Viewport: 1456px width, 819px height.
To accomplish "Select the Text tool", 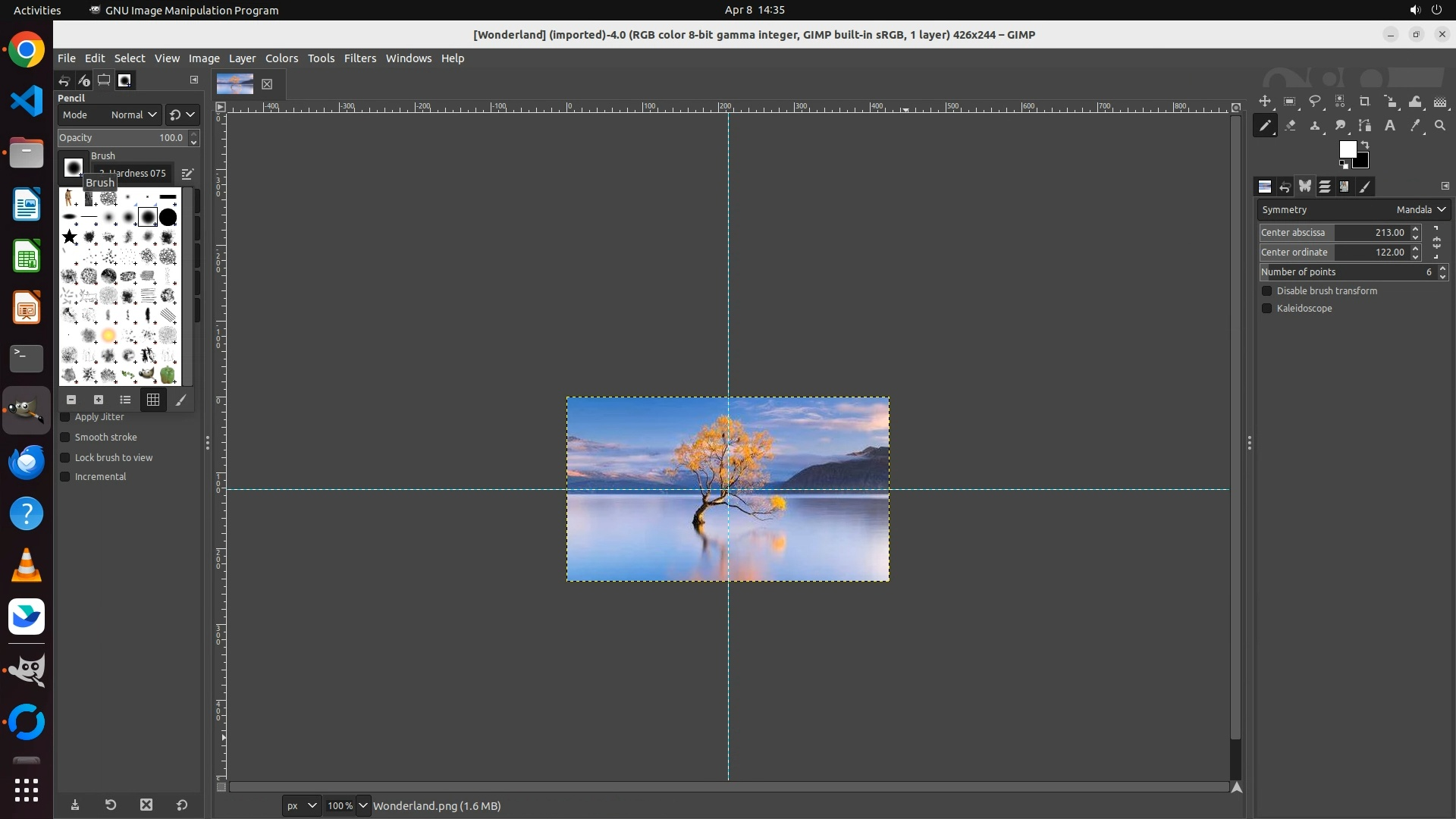I will [x=1390, y=126].
